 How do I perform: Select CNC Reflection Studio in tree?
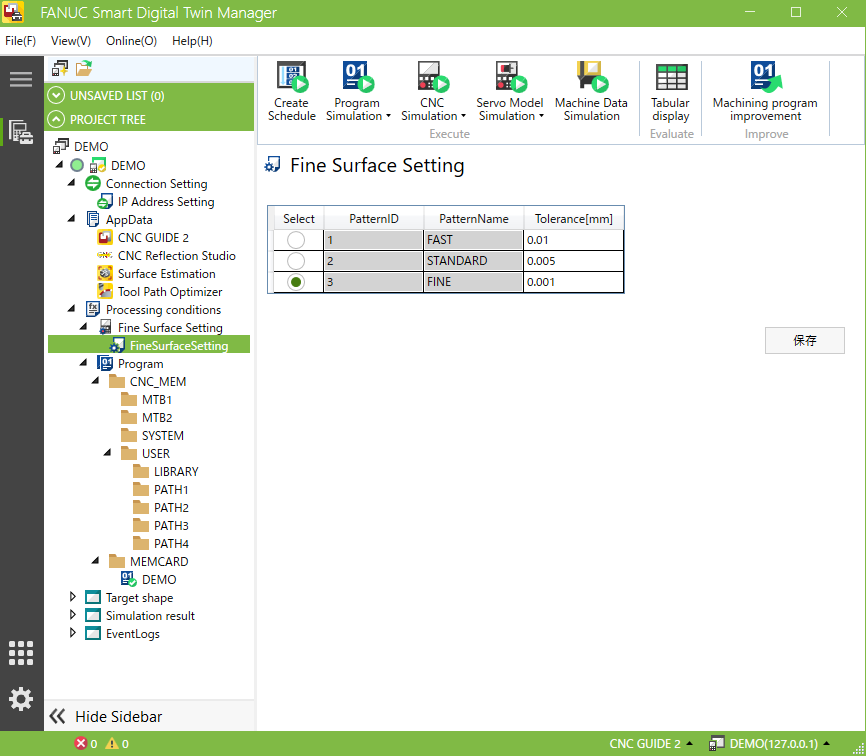pos(176,256)
